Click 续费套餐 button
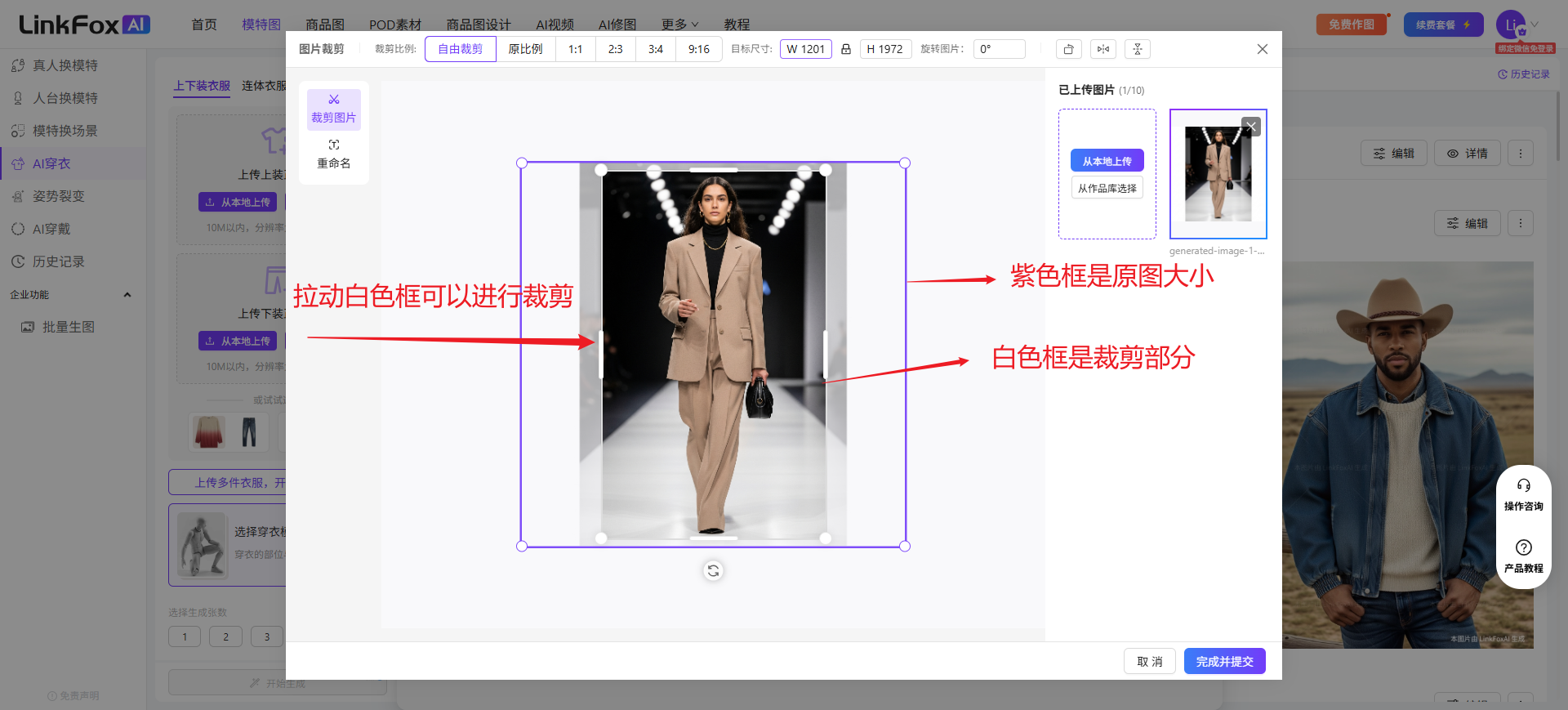The height and width of the screenshot is (710, 1568). (x=1443, y=25)
